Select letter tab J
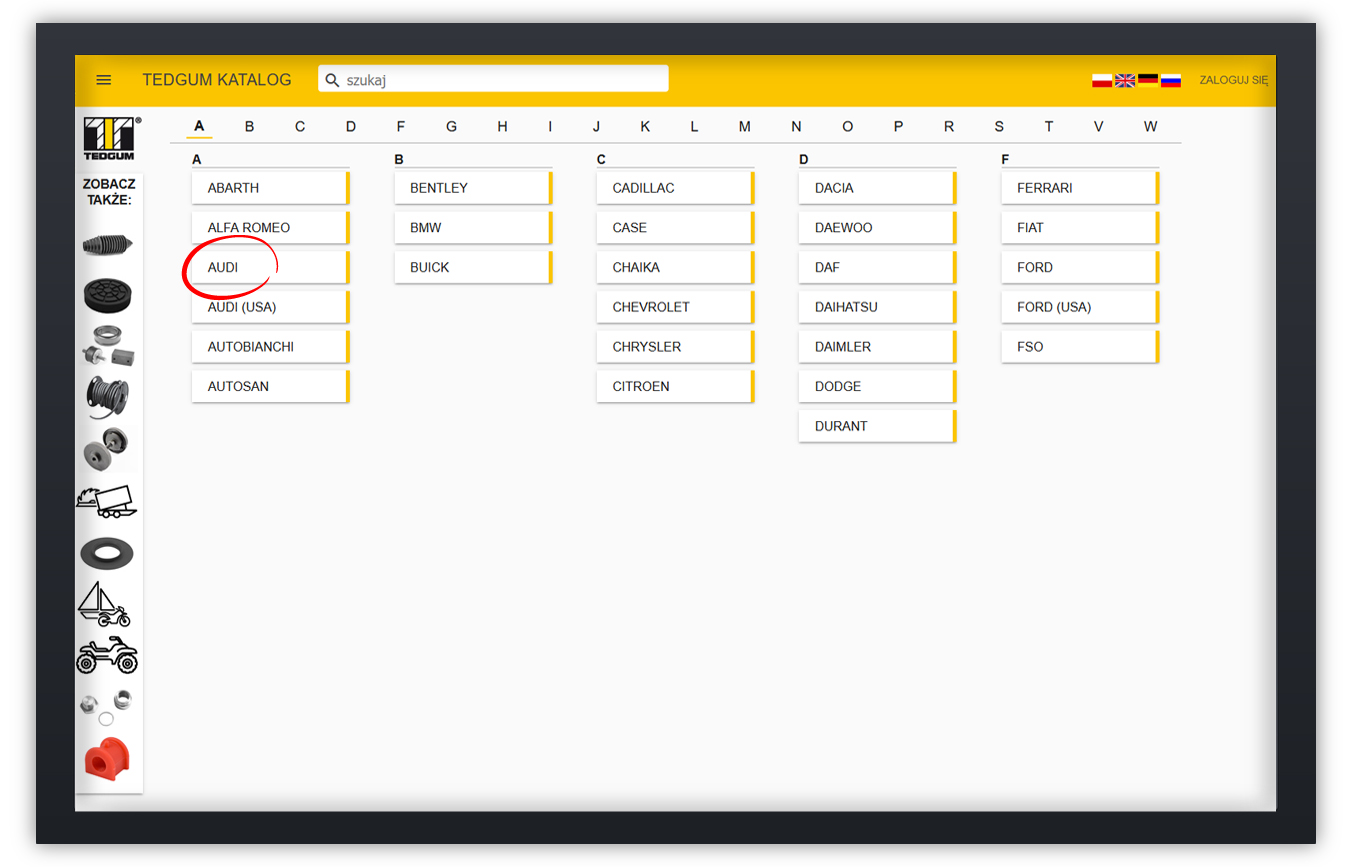This screenshot has width=1352, height=867. click(596, 126)
